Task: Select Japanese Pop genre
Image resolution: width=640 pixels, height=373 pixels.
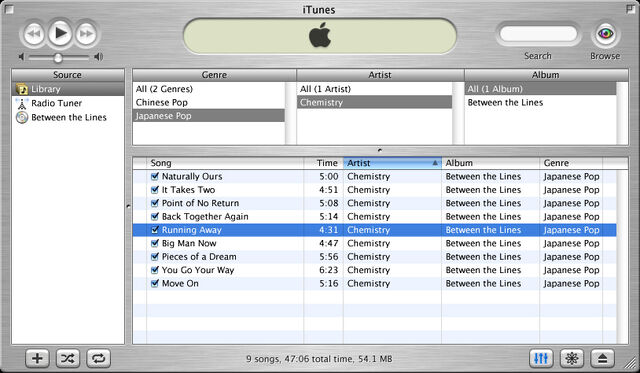Action: 209,116
